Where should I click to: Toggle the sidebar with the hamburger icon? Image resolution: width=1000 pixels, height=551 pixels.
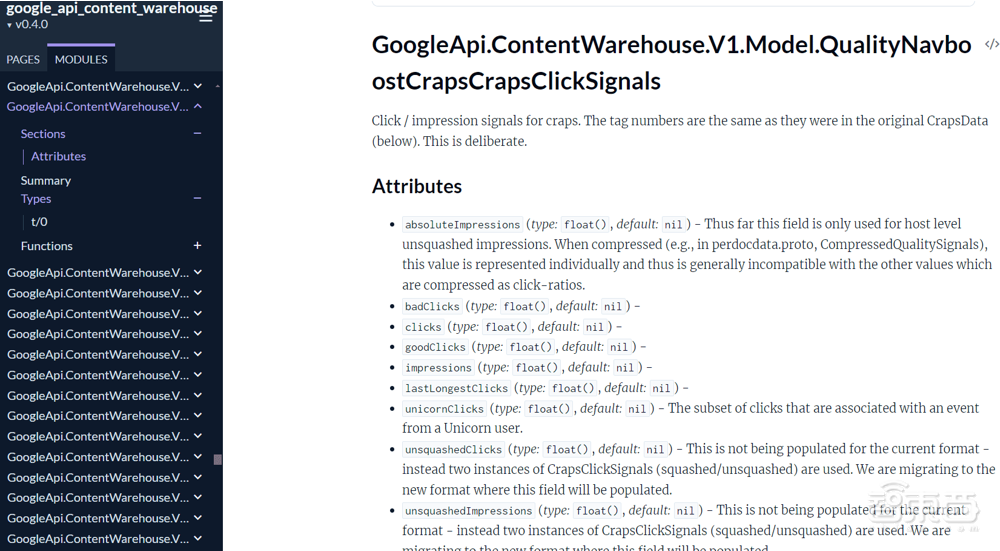click(206, 17)
